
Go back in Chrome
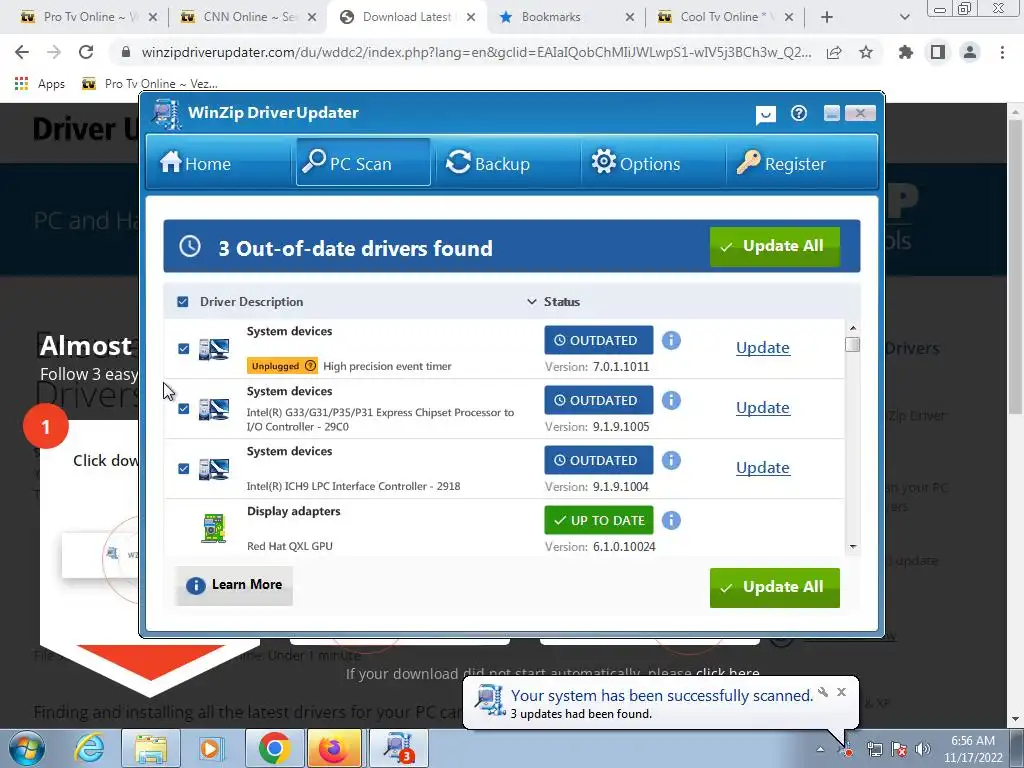click(22, 52)
